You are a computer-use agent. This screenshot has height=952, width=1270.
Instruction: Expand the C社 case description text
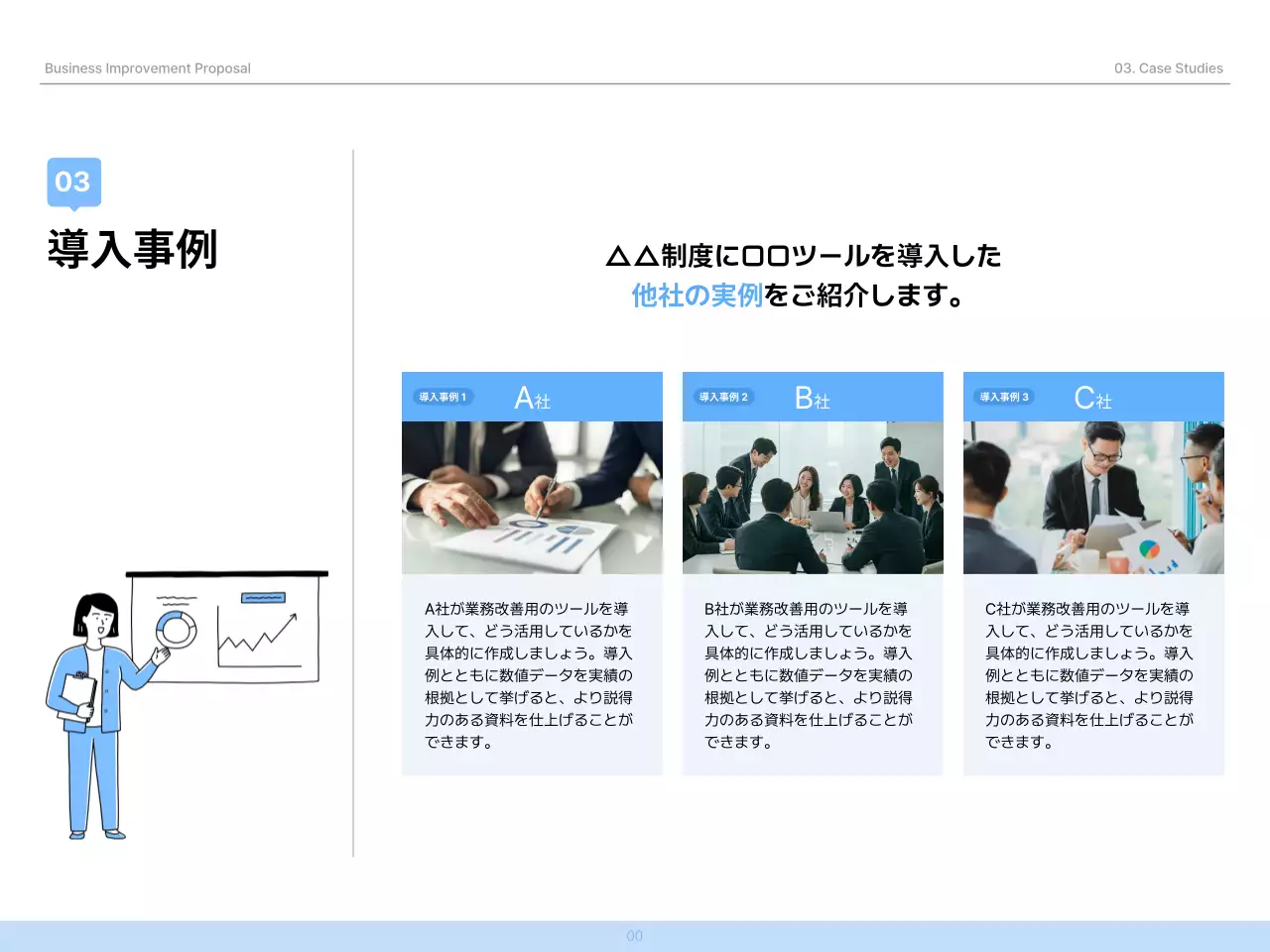coord(1090,674)
